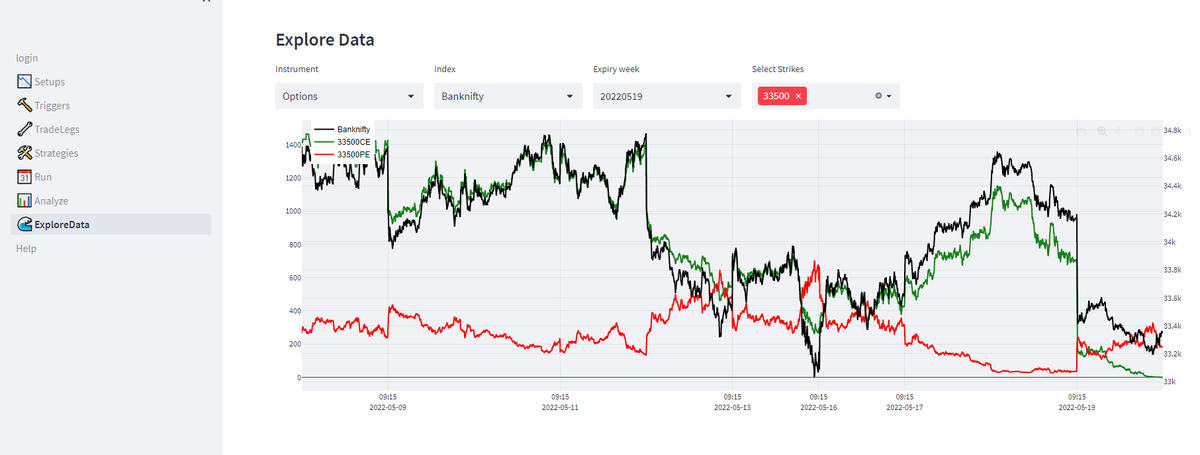The height and width of the screenshot is (455, 1200).
Task: Click the 2022-05-09 date axis label
Action: point(388,408)
